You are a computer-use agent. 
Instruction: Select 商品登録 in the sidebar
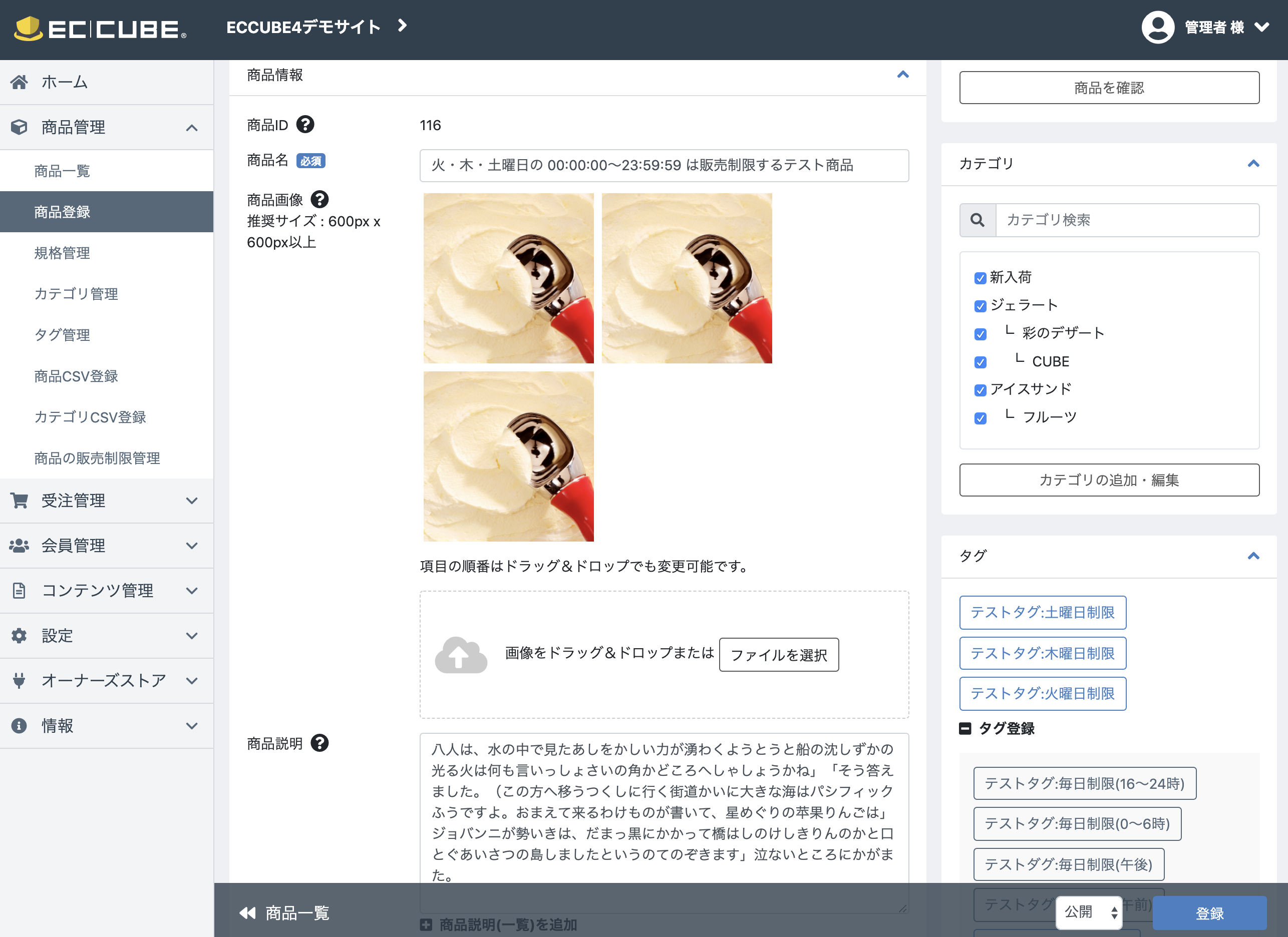pyautogui.click(x=107, y=212)
